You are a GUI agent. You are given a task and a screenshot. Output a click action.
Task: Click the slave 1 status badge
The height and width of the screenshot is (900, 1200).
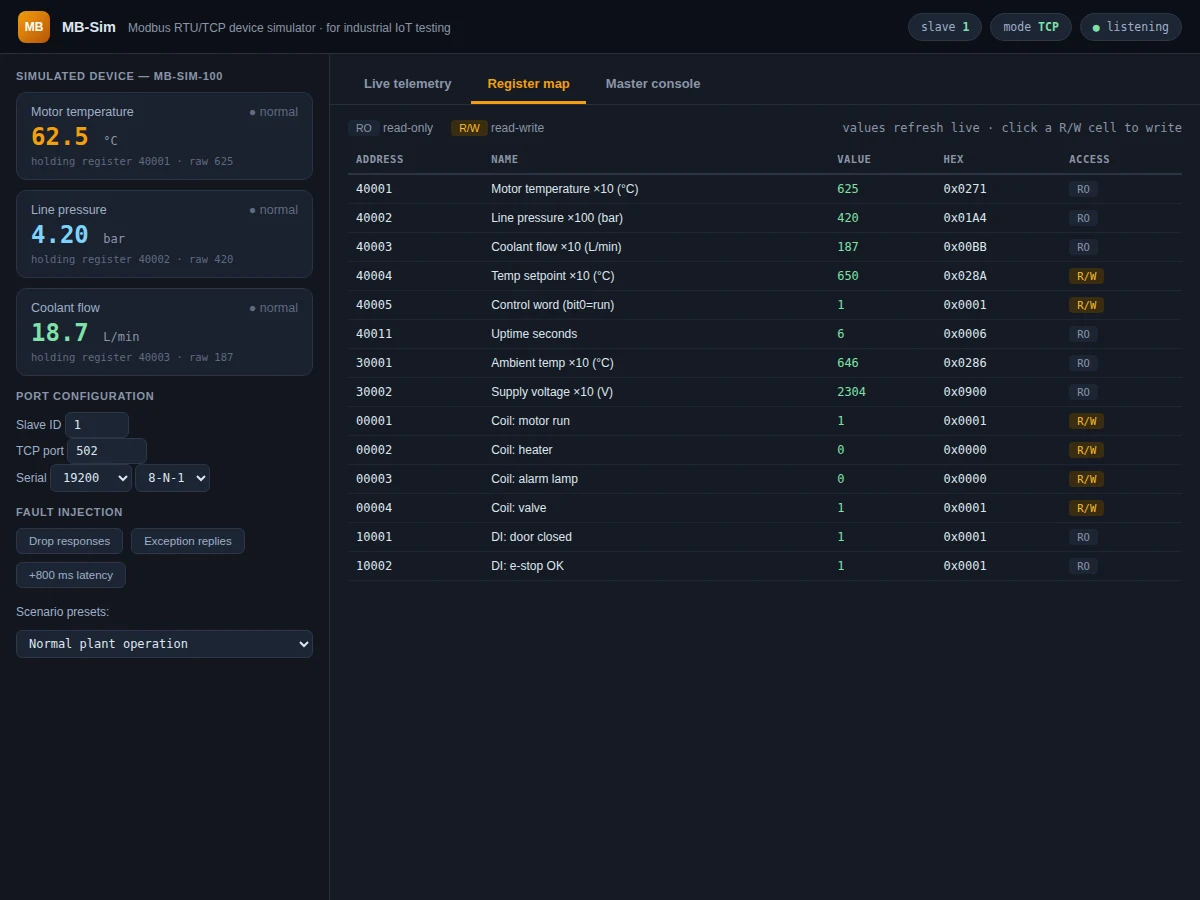945,27
